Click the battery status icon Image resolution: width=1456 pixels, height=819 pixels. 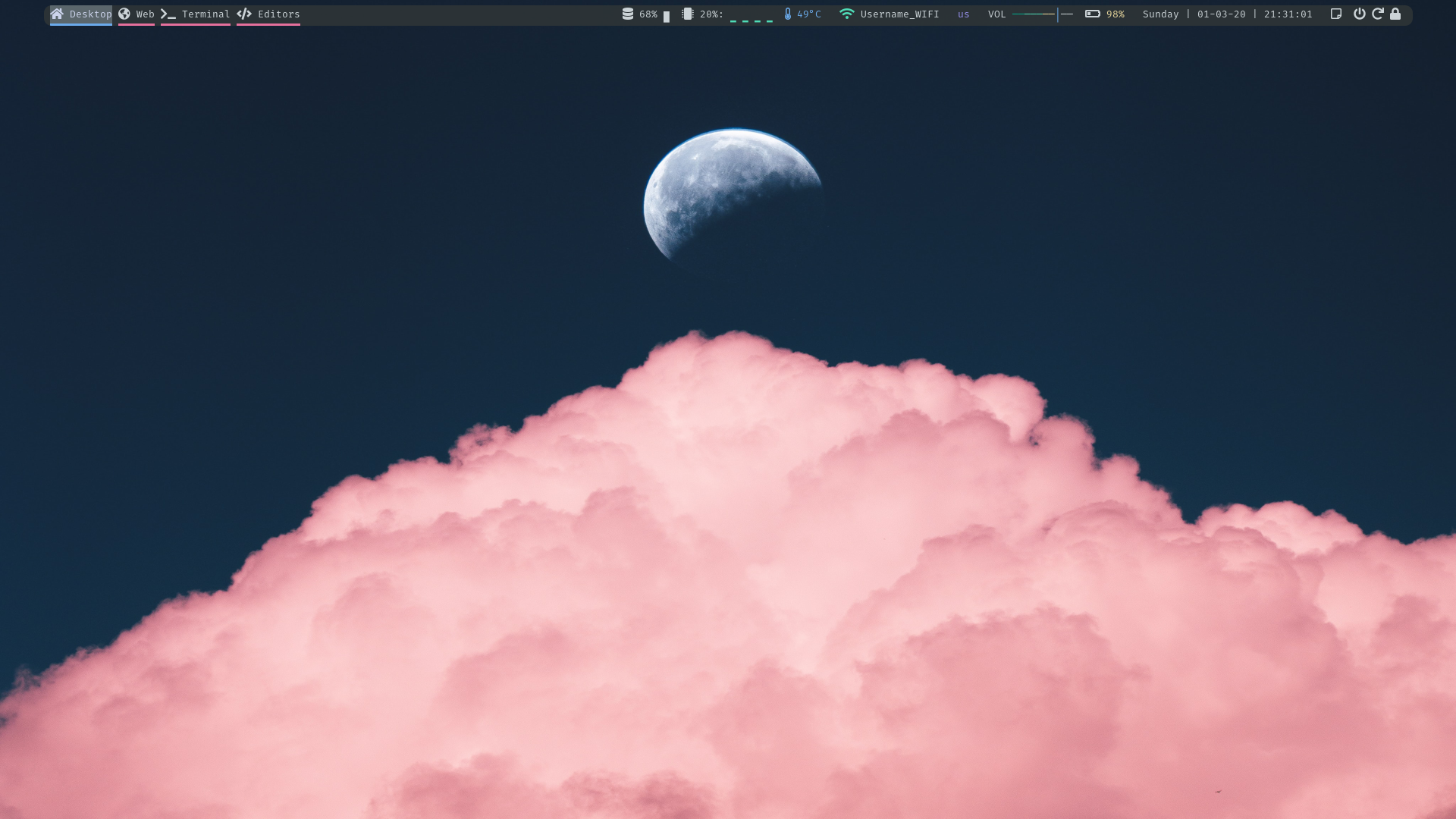click(1093, 14)
